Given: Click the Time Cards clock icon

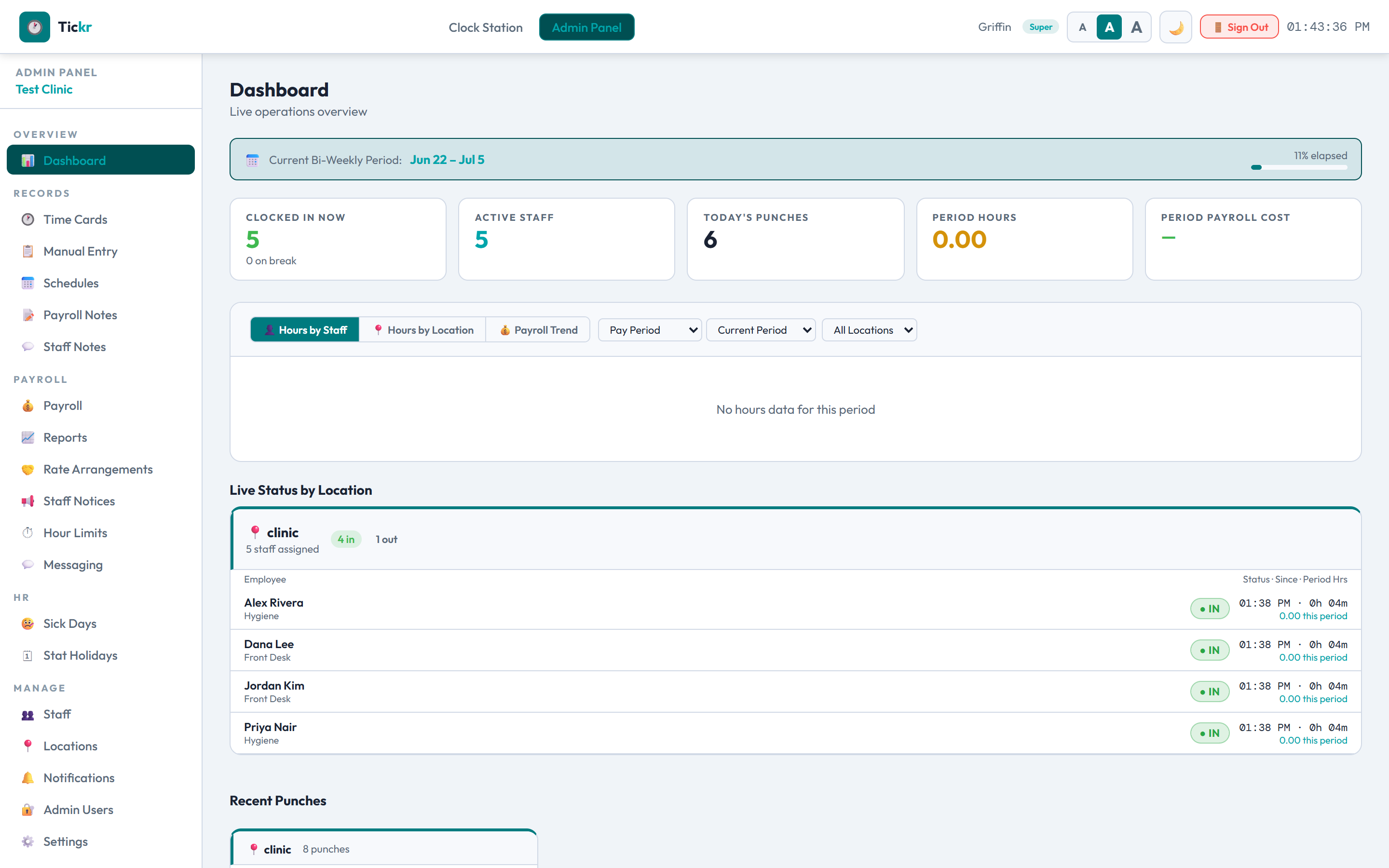Looking at the screenshot, I should [27, 219].
